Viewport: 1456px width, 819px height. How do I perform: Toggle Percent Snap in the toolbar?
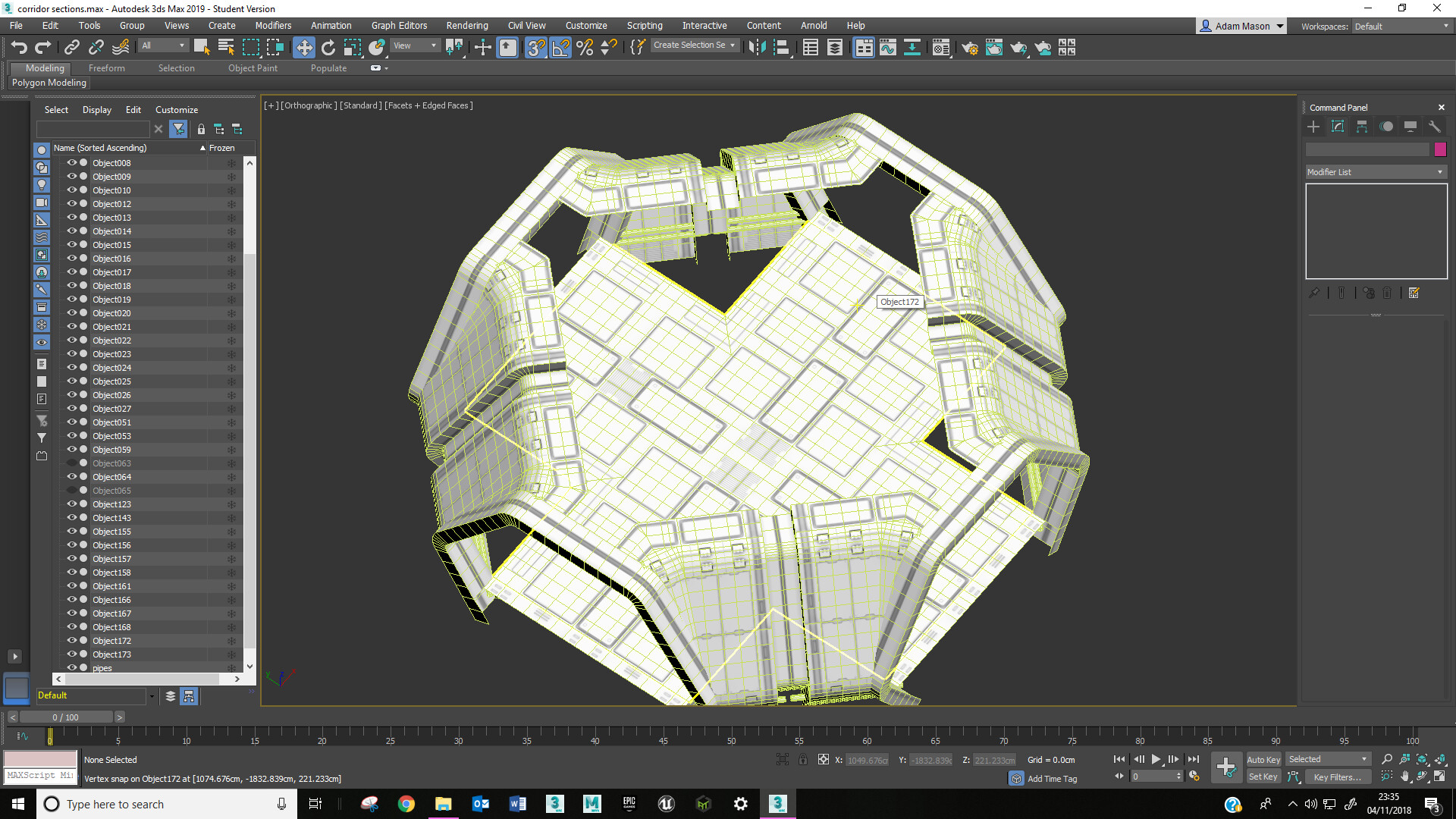[x=585, y=48]
